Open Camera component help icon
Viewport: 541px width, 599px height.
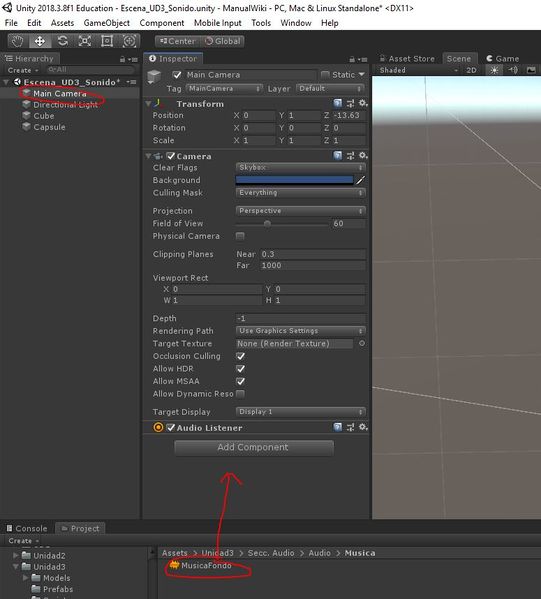(338, 155)
